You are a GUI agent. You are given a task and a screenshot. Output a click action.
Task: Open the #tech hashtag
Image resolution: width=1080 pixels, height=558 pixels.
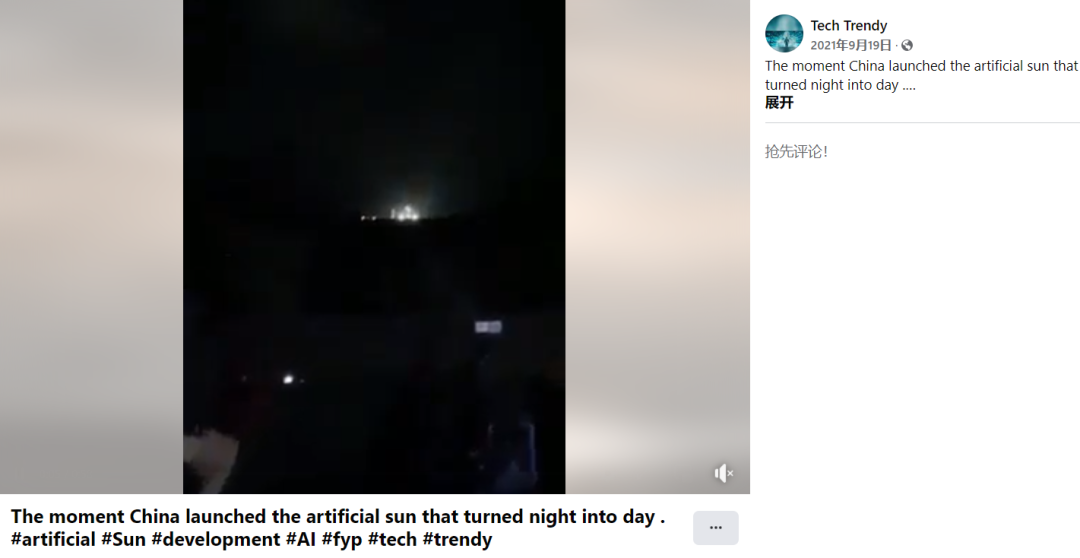point(392,539)
